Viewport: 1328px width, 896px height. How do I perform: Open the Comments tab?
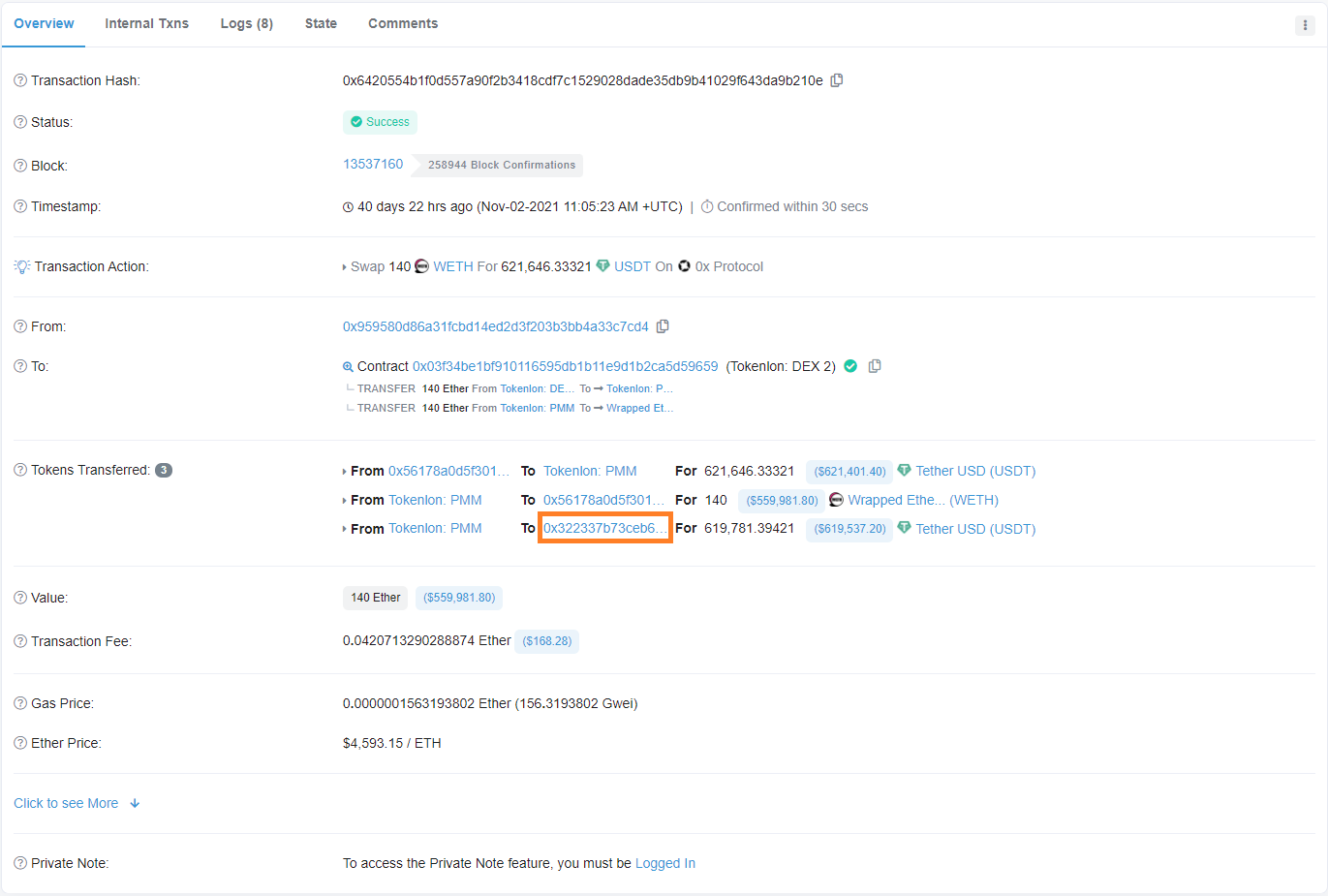[x=403, y=23]
